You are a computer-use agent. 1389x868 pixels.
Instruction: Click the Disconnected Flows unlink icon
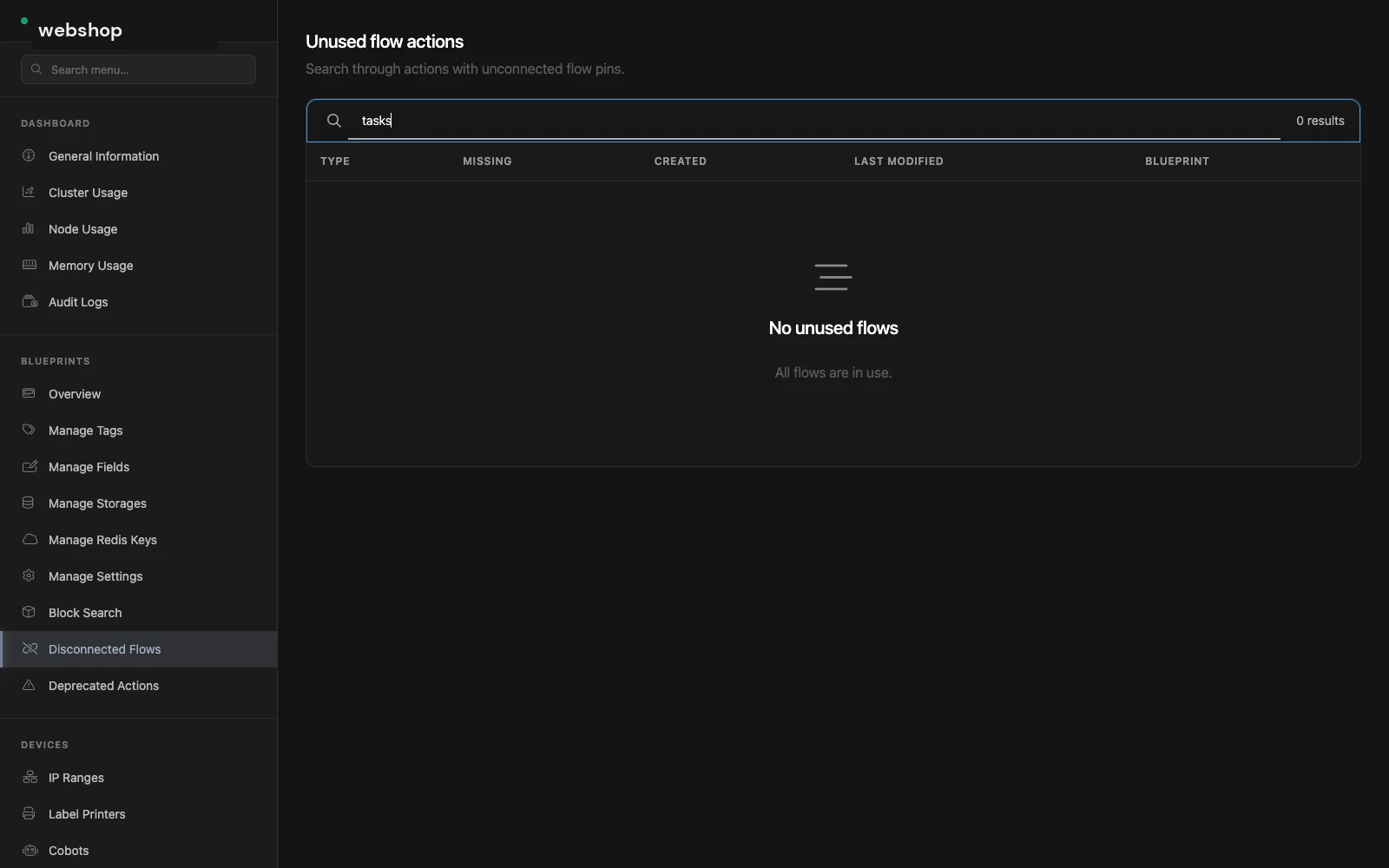point(30,648)
